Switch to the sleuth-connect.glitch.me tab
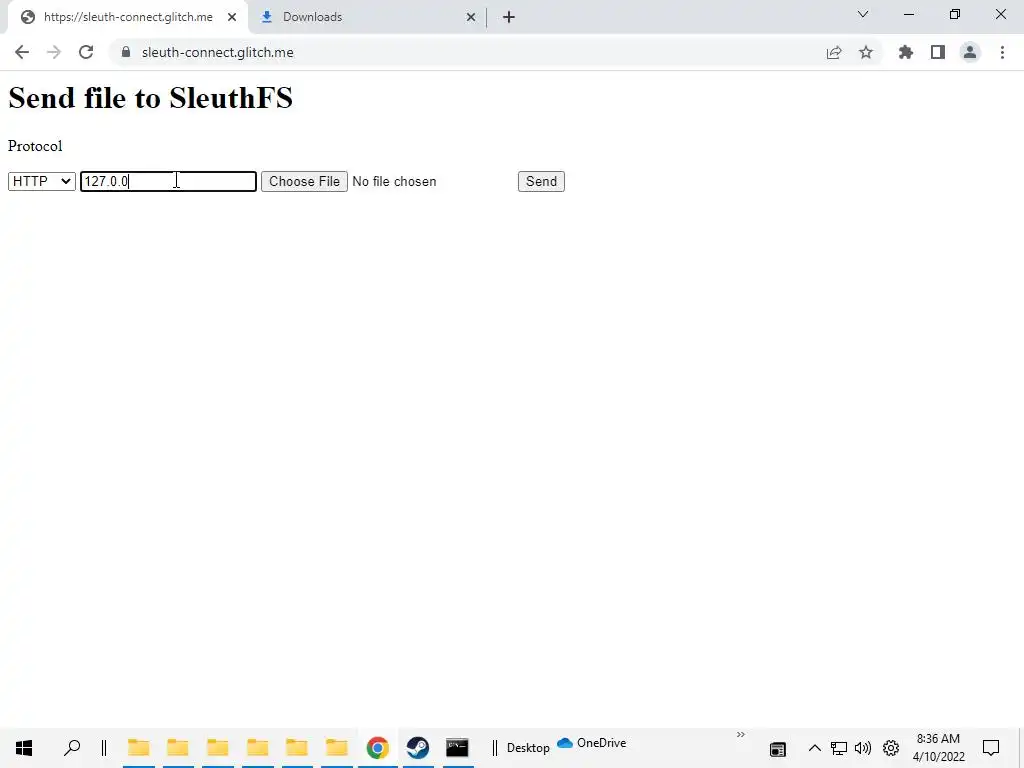This screenshot has height=768, width=1024. 128,17
